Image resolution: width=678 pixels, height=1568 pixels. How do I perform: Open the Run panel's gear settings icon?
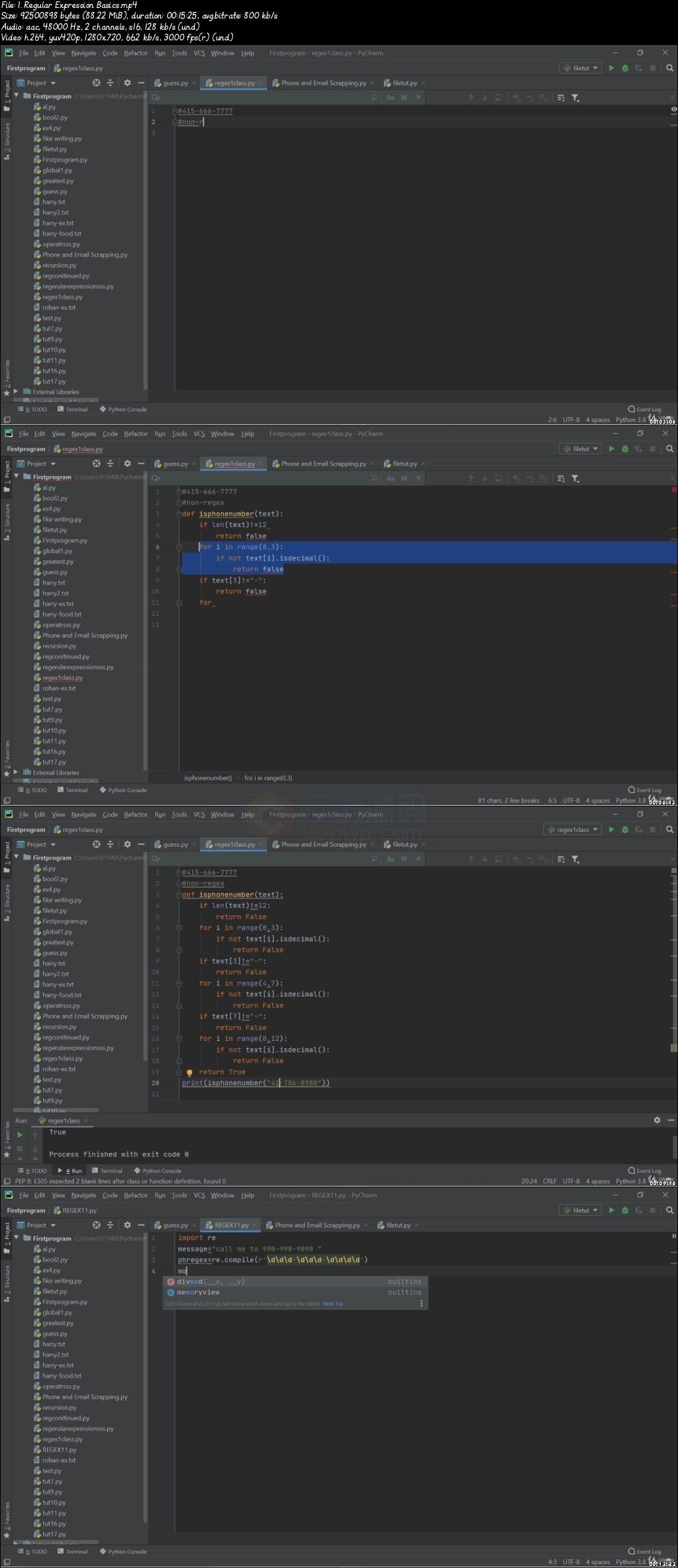tap(657, 1120)
